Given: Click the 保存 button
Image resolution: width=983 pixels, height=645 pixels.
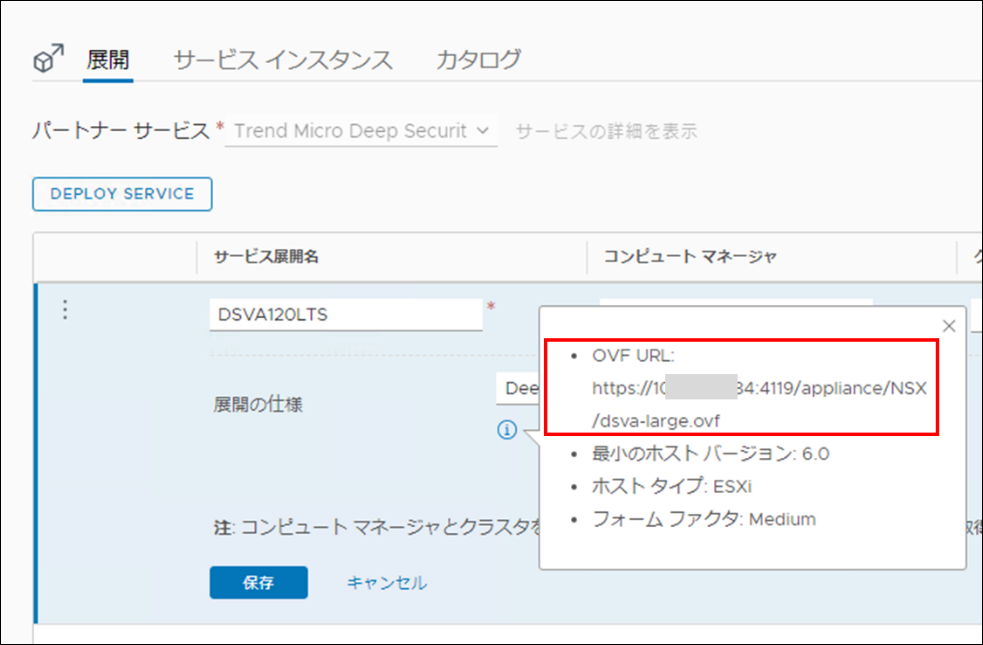Looking at the screenshot, I should point(258,582).
